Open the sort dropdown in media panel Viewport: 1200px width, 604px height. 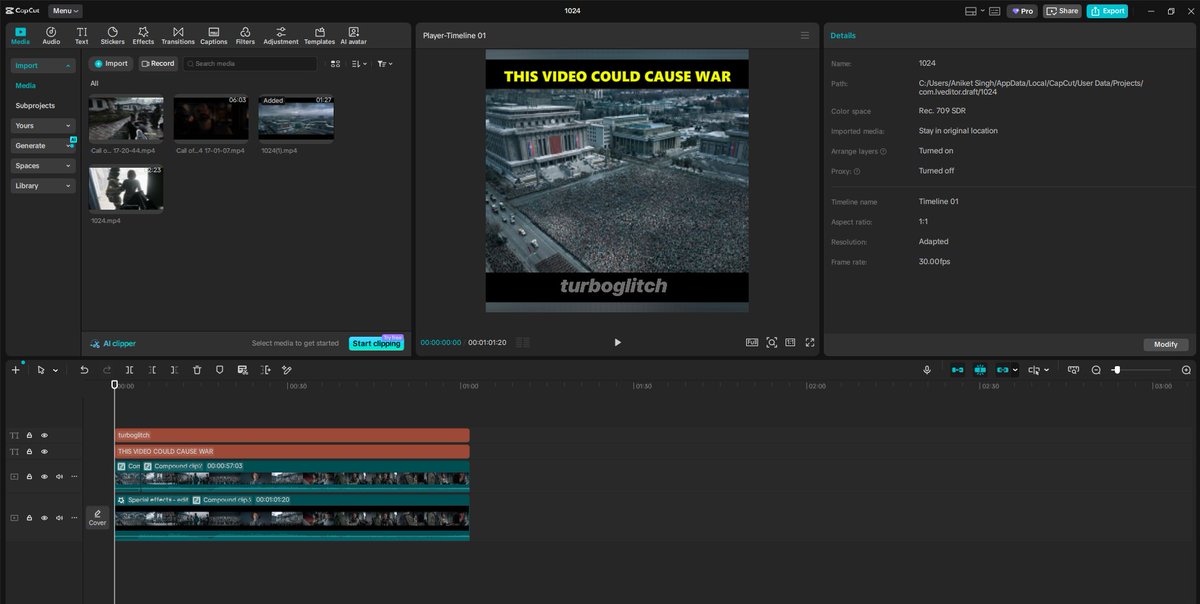click(360, 63)
